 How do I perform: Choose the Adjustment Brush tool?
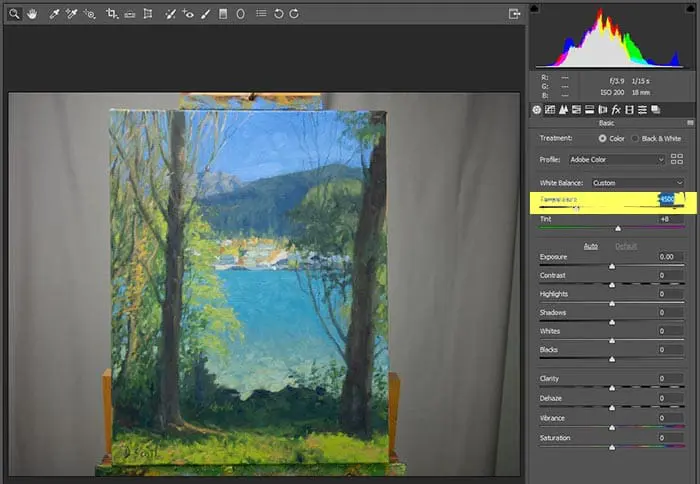(x=205, y=14)
